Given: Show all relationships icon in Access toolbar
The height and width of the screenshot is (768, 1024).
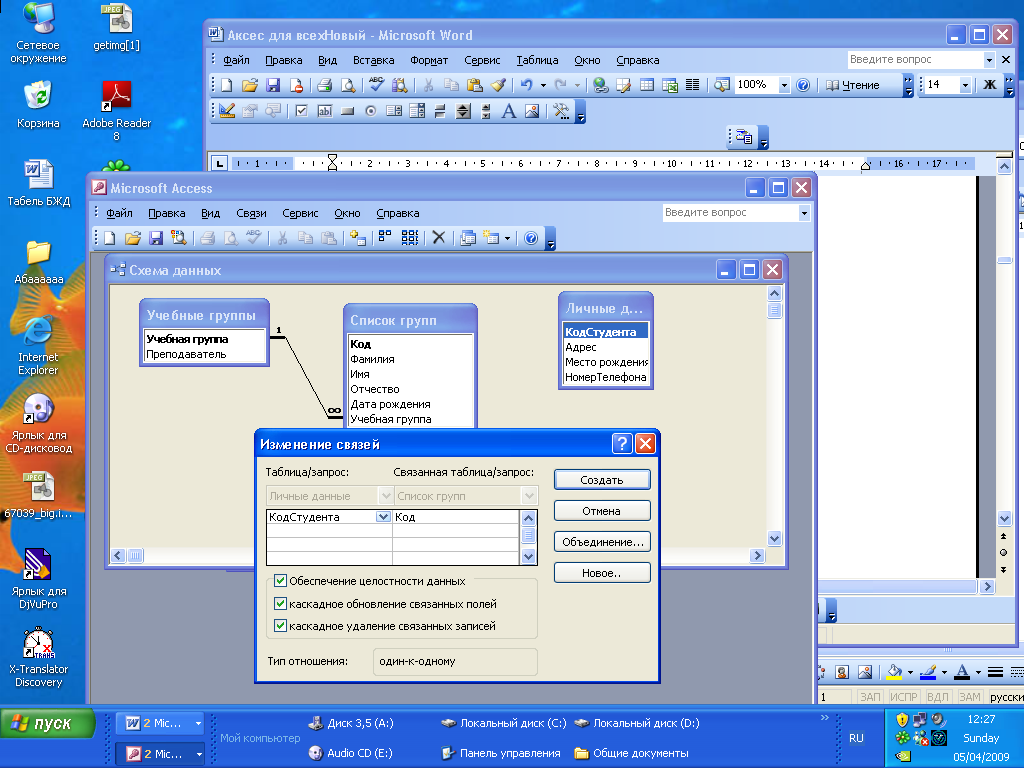Looking at the screenshot, I should click(x=409, y=238).
